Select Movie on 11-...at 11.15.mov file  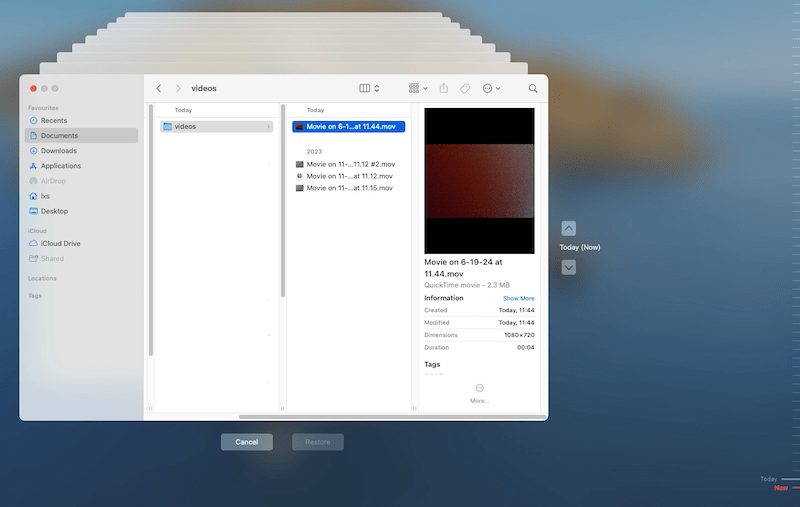pos(349,188)
